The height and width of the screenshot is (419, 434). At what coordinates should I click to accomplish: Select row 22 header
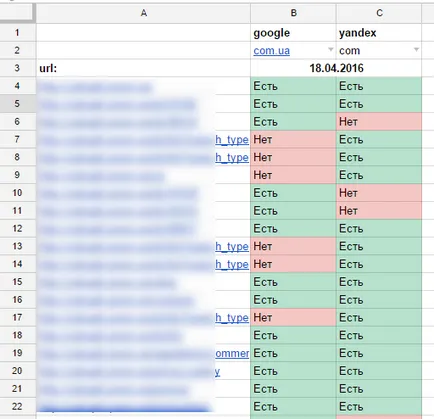point(18,406)
